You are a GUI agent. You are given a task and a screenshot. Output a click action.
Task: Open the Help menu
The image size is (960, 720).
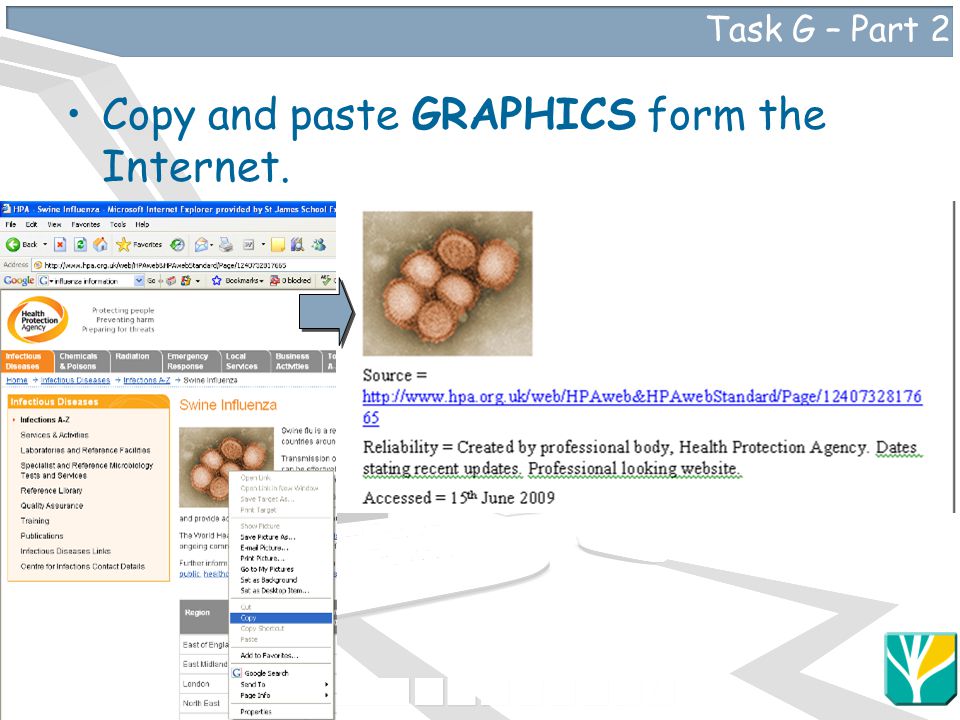pyautogui.click(x=142, y=225)
